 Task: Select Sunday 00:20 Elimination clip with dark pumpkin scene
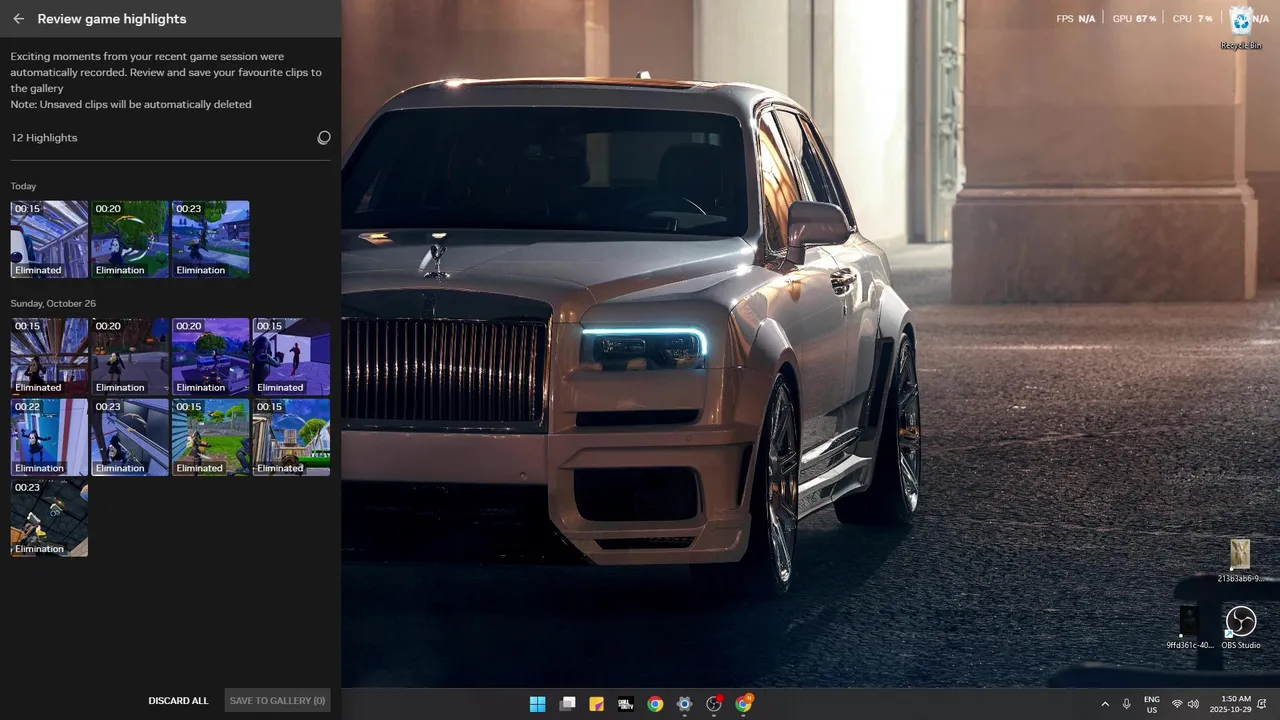pyautogui.click(x=130, y=356)
